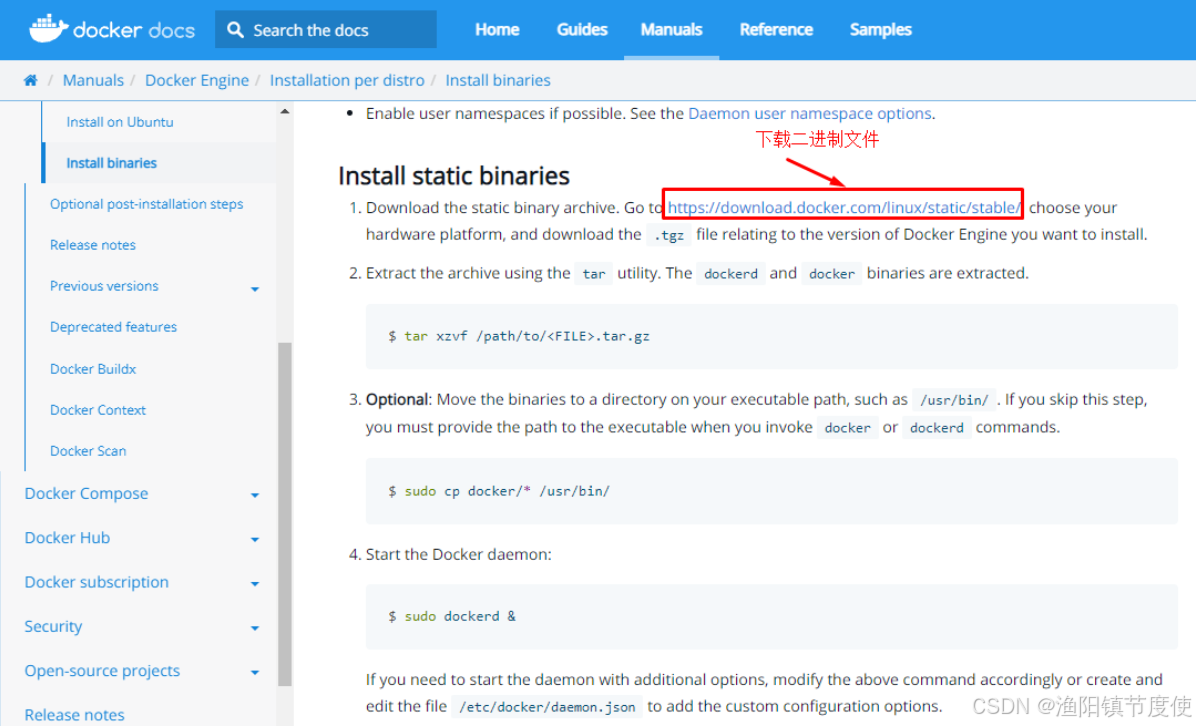
Task: Open Install on Ubuntu sidebar page
Action: pos(120,122)
